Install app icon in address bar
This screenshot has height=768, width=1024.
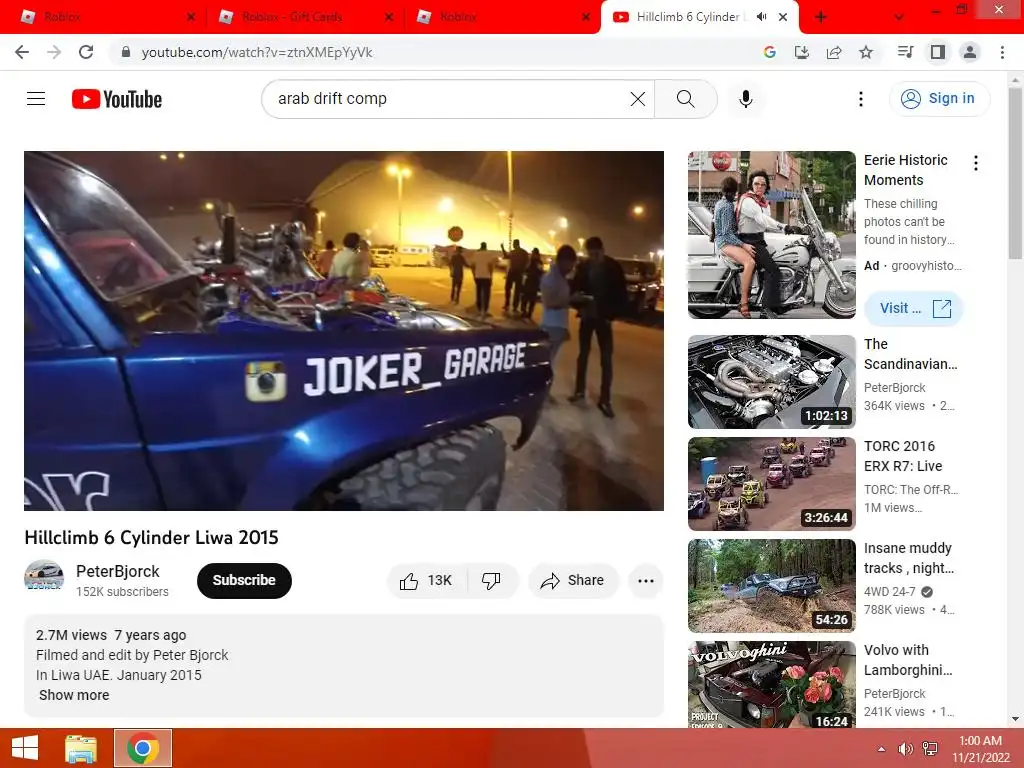[x=801, y=52]
